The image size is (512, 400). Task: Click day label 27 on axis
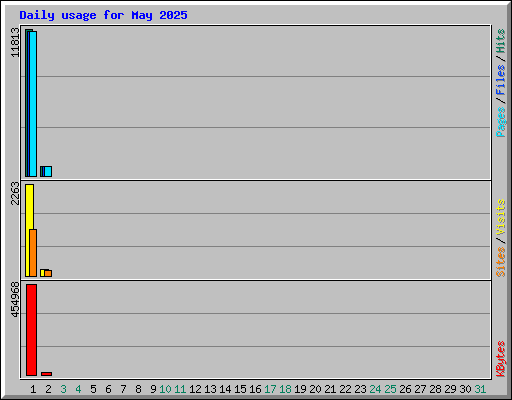coord(420,389)
